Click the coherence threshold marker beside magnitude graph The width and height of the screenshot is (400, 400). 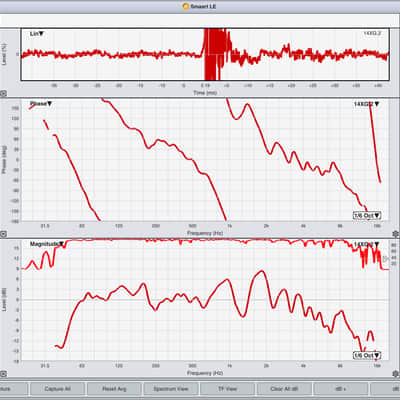pyautogui.click(x=386, y=258)
